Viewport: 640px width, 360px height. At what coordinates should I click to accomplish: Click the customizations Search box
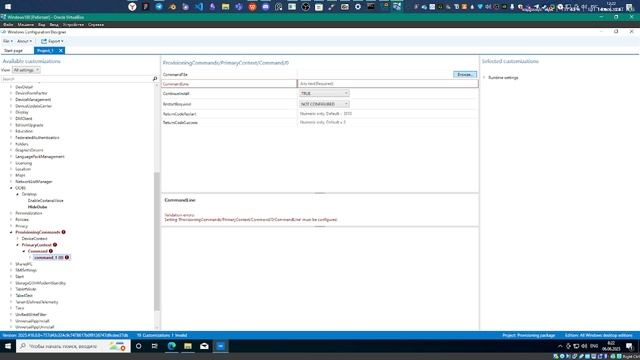tap(76, 79)
